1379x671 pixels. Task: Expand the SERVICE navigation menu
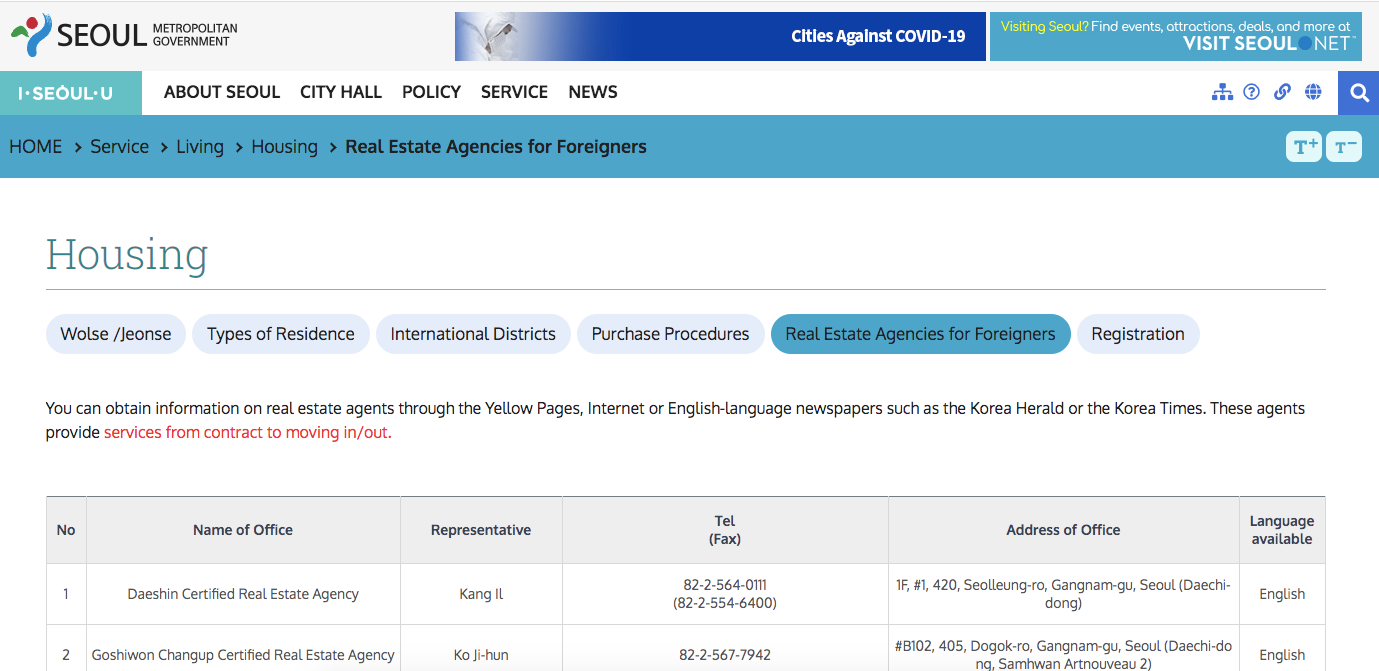(514, 92)
